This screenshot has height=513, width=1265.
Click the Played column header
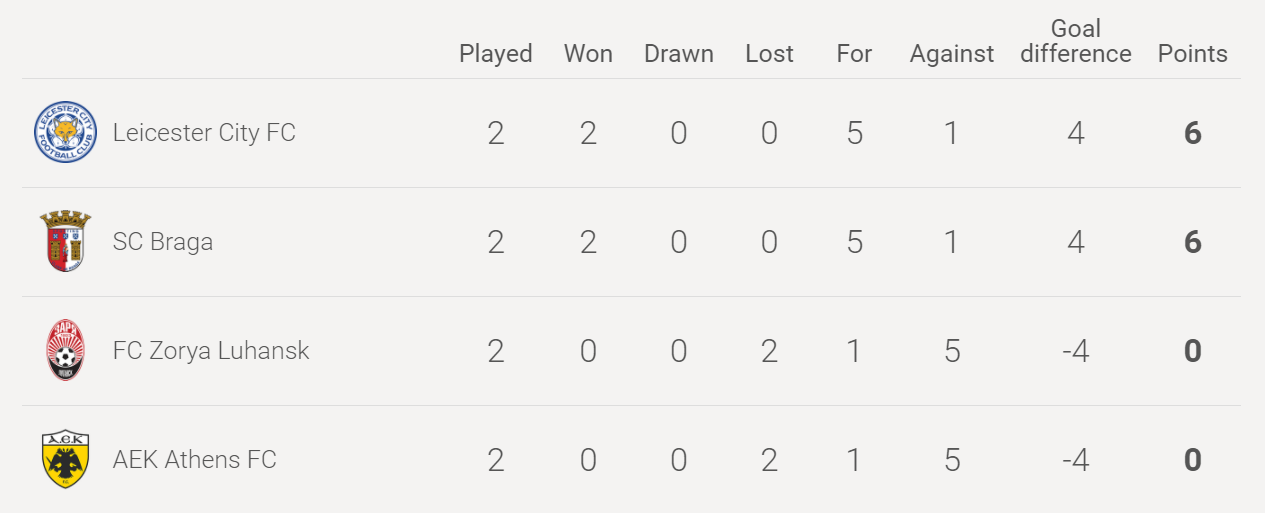pyautogui.click(x=496, y=54)
